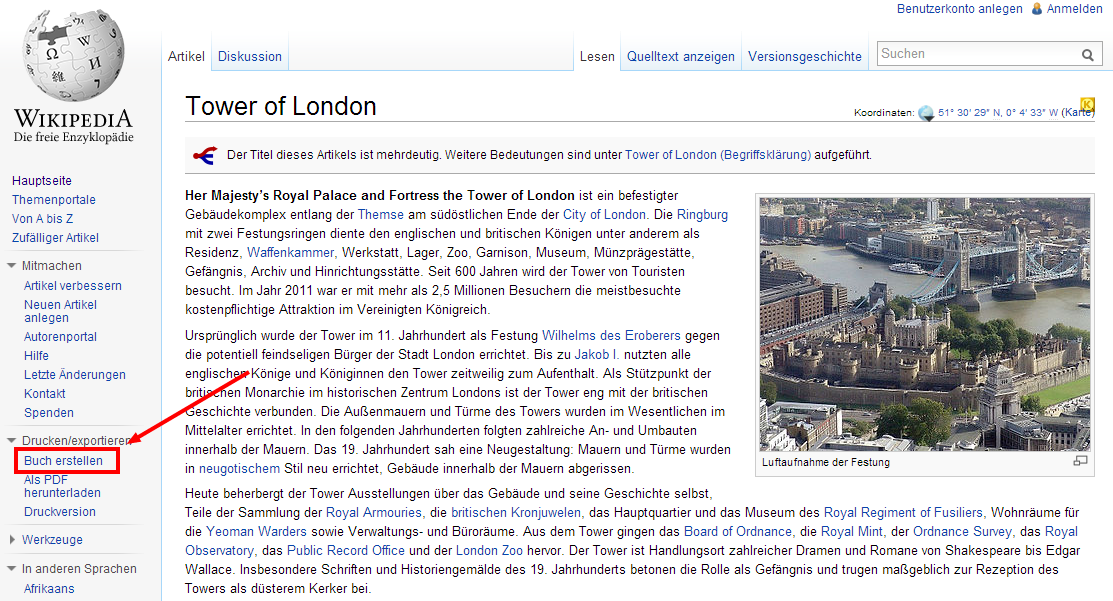Open the Von A bis Z link
1113x601 pixels.
[43, 219]
